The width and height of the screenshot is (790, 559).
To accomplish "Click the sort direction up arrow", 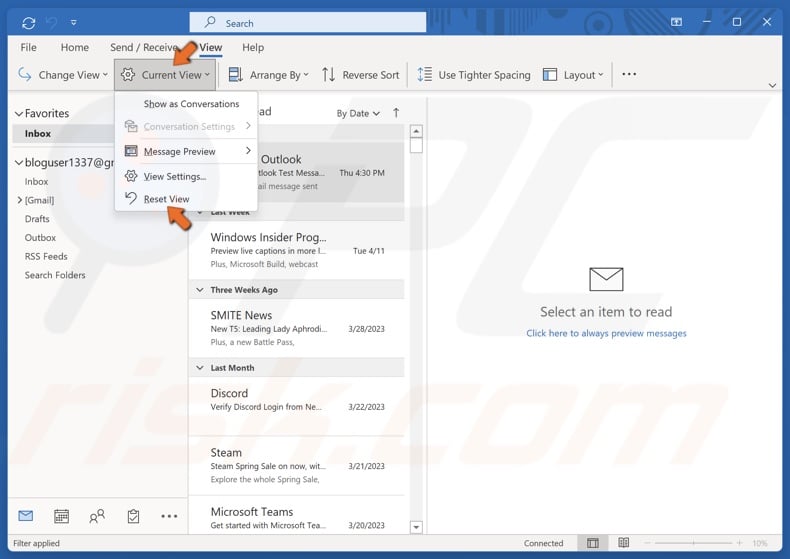I will click(x=397, y=113).
